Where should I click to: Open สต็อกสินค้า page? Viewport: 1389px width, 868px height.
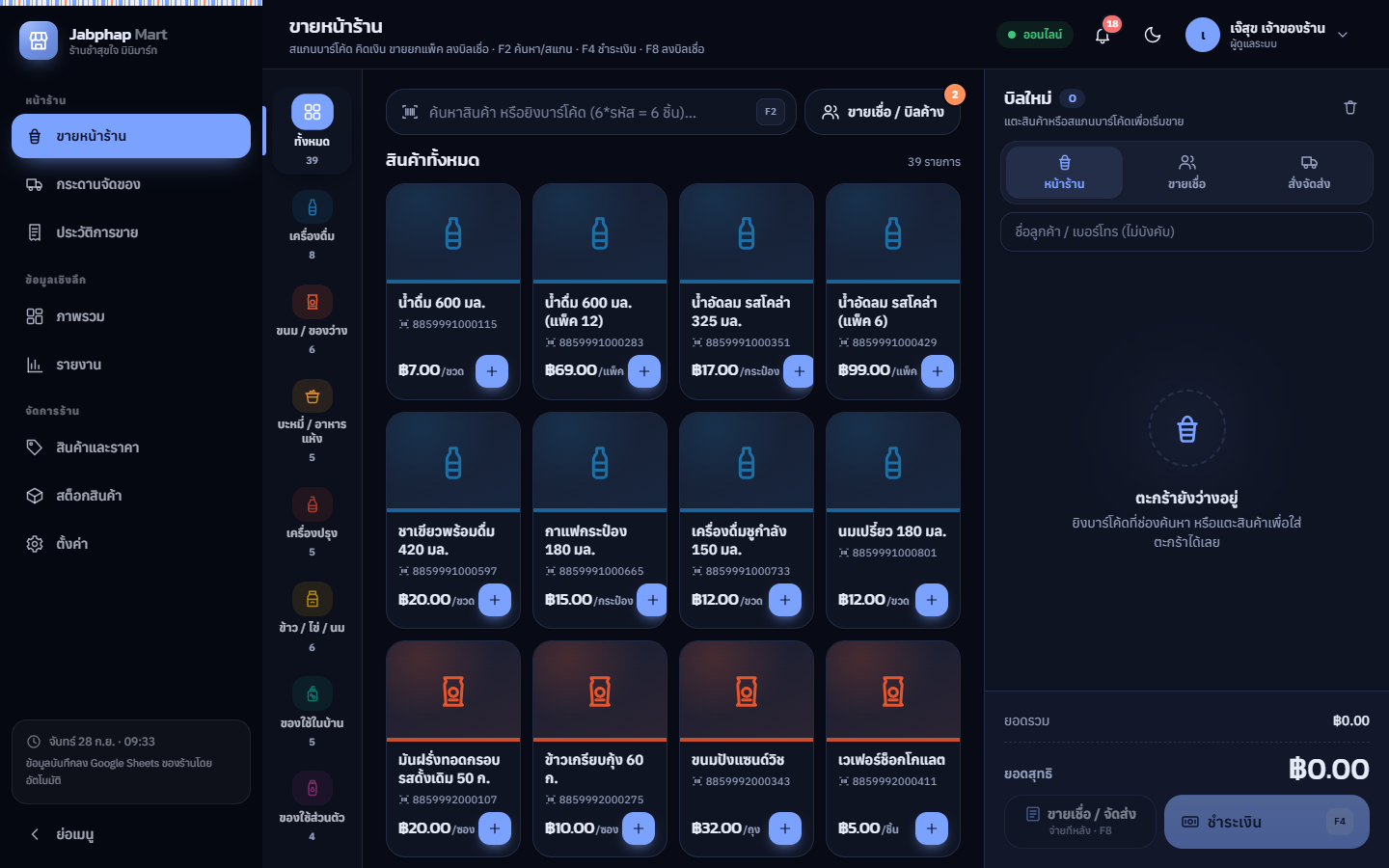[x=131, y=496]
